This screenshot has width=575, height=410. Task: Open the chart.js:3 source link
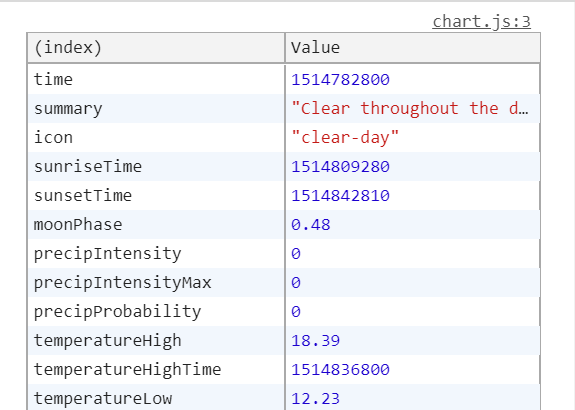pyautogui.click(x=481, y=22)
